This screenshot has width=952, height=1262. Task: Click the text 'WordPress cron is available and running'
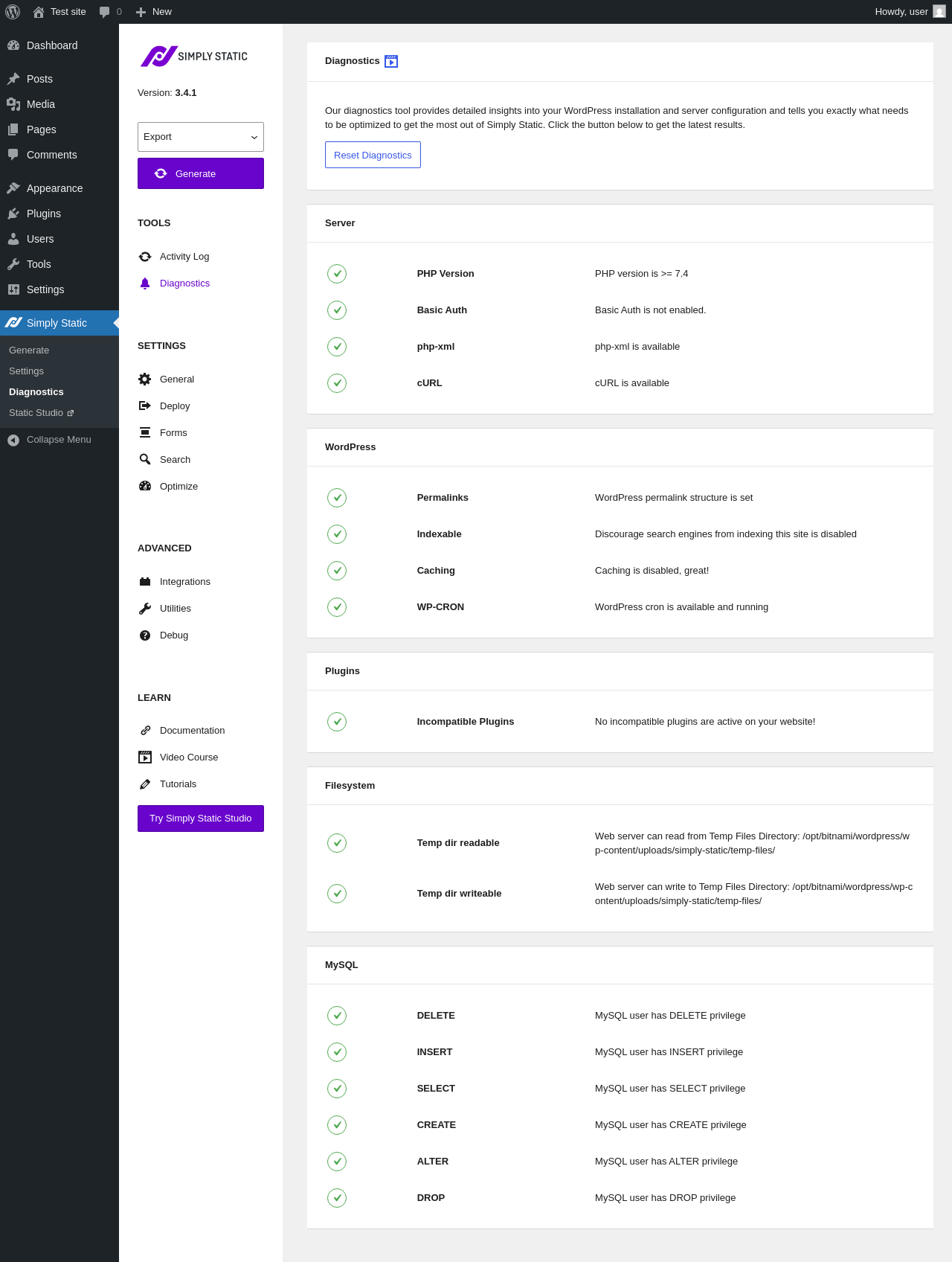point(681,607)
